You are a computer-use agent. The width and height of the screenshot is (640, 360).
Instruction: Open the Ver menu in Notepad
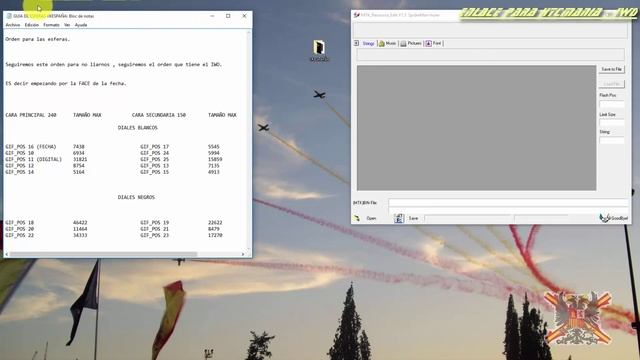(x=67, y=25)
